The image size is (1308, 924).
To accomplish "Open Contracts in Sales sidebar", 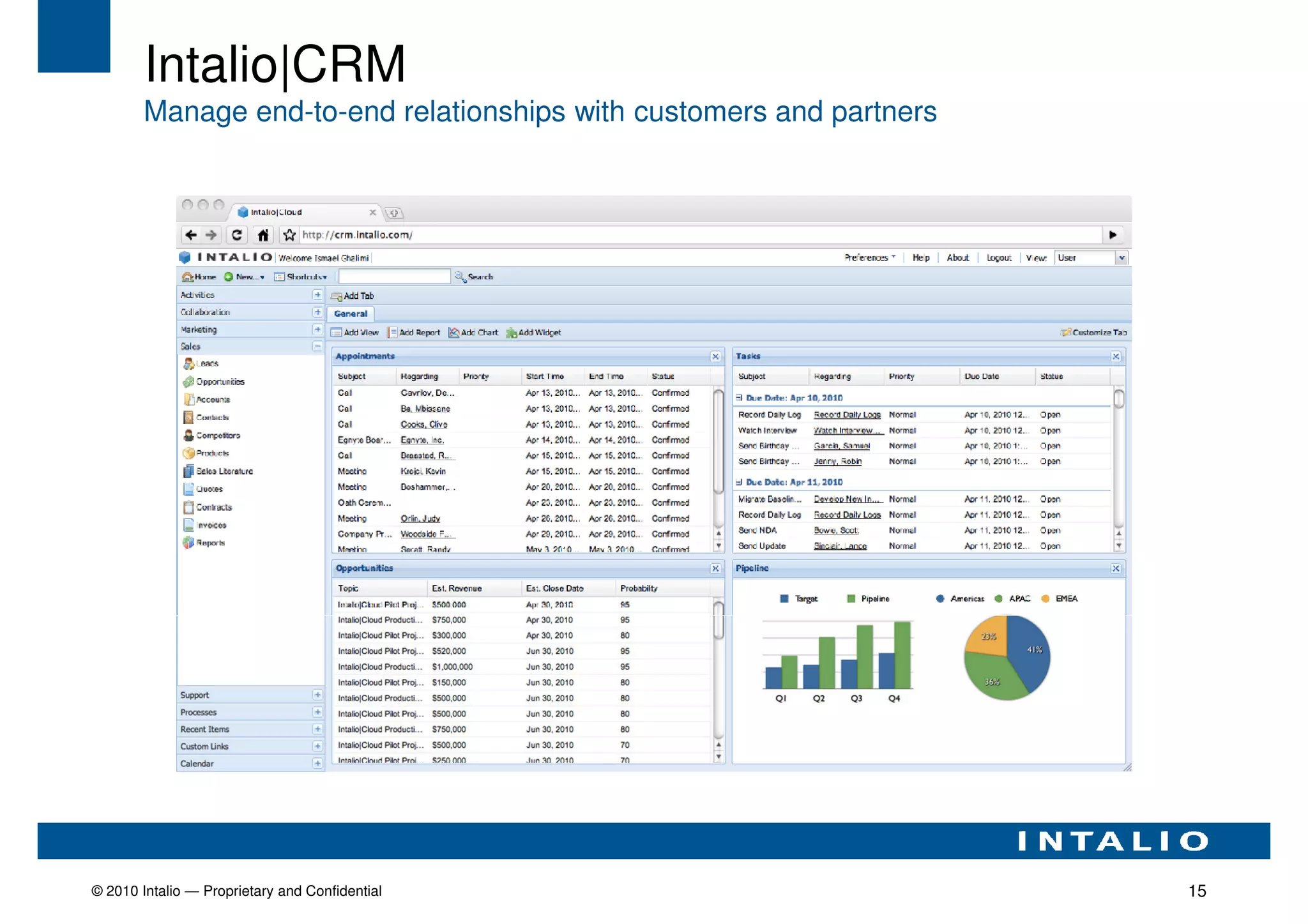I will pos(208,507).
